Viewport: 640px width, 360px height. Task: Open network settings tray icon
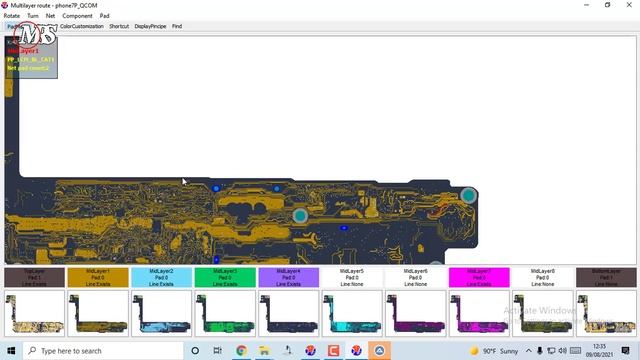click(551, 351)
